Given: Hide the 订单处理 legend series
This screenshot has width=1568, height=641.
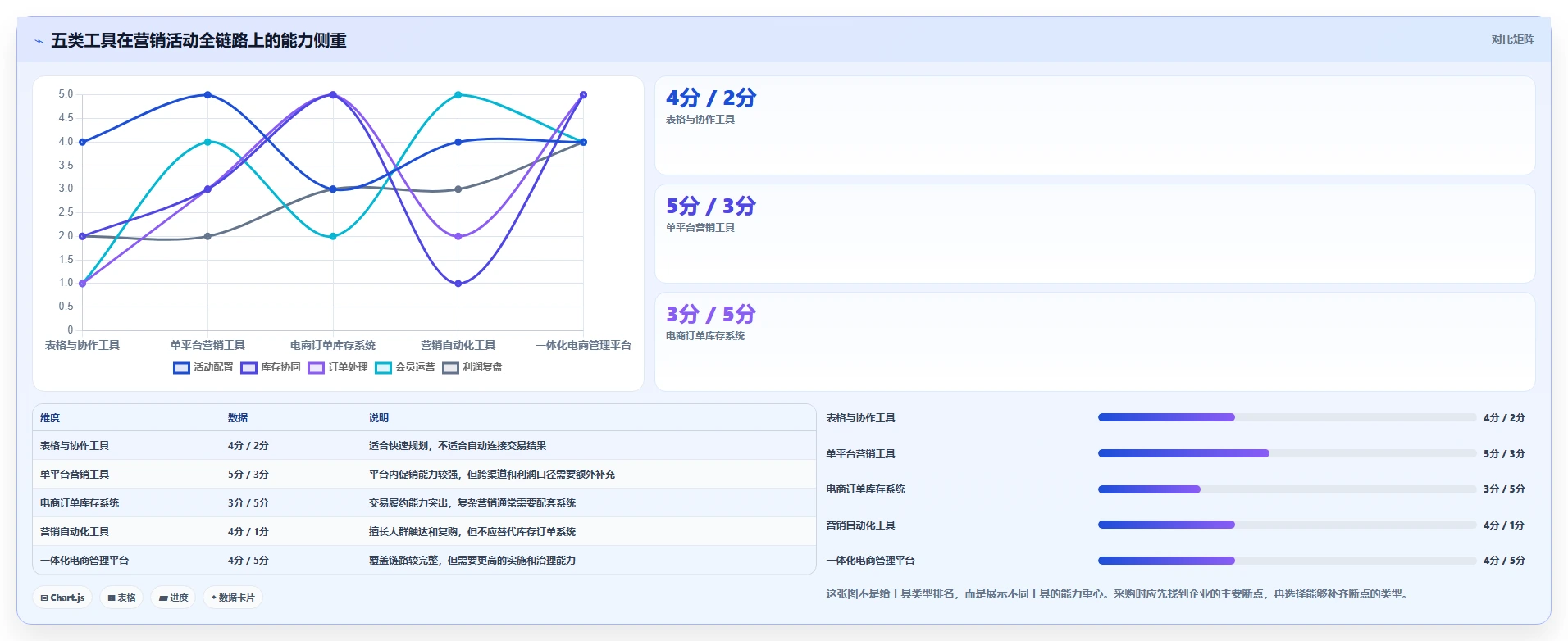Looking at the screenshot, I should [x=338, y=367].
